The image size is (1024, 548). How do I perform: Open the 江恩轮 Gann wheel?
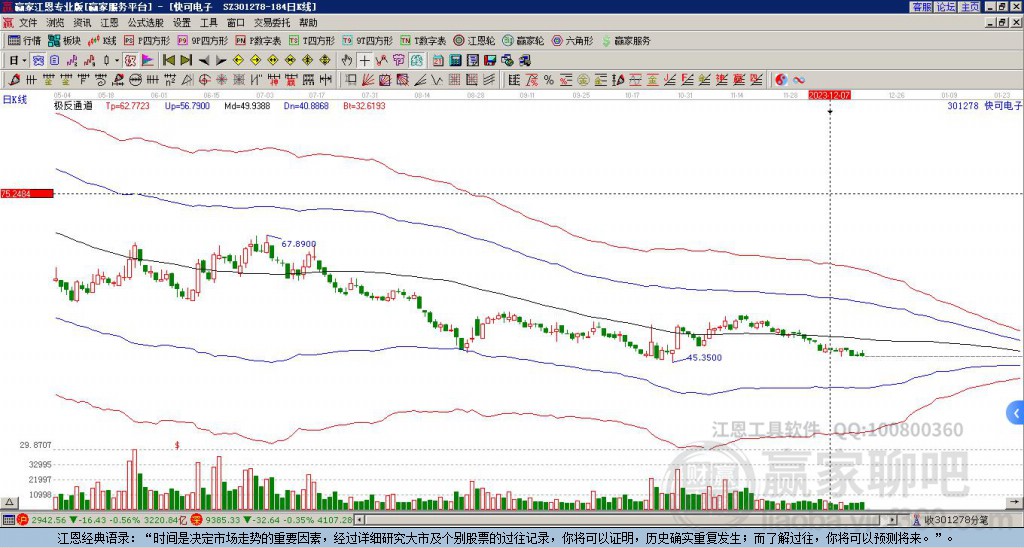coord(474,40)
